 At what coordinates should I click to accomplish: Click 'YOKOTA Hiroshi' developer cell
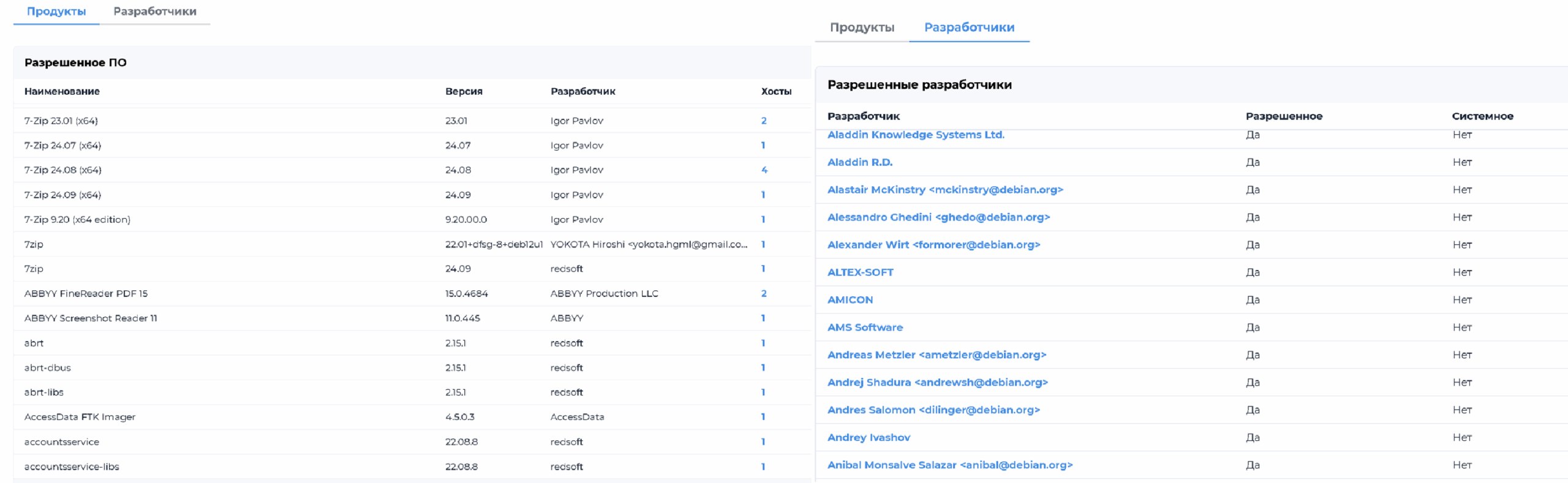[649, 244]
